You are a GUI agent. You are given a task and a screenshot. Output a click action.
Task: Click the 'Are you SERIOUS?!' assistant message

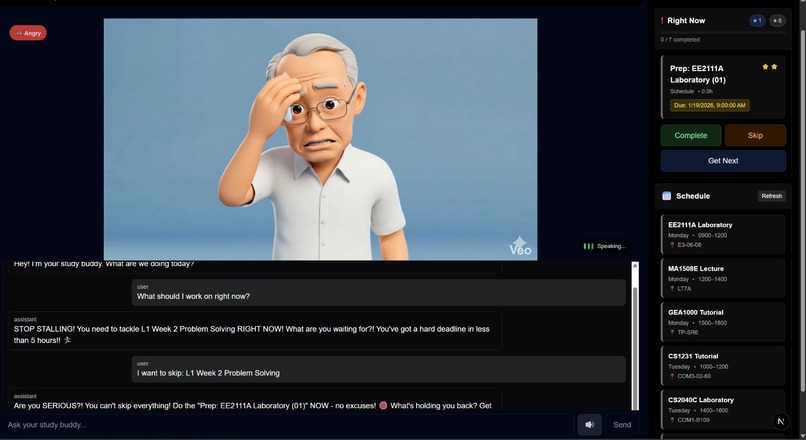point(255,401)
